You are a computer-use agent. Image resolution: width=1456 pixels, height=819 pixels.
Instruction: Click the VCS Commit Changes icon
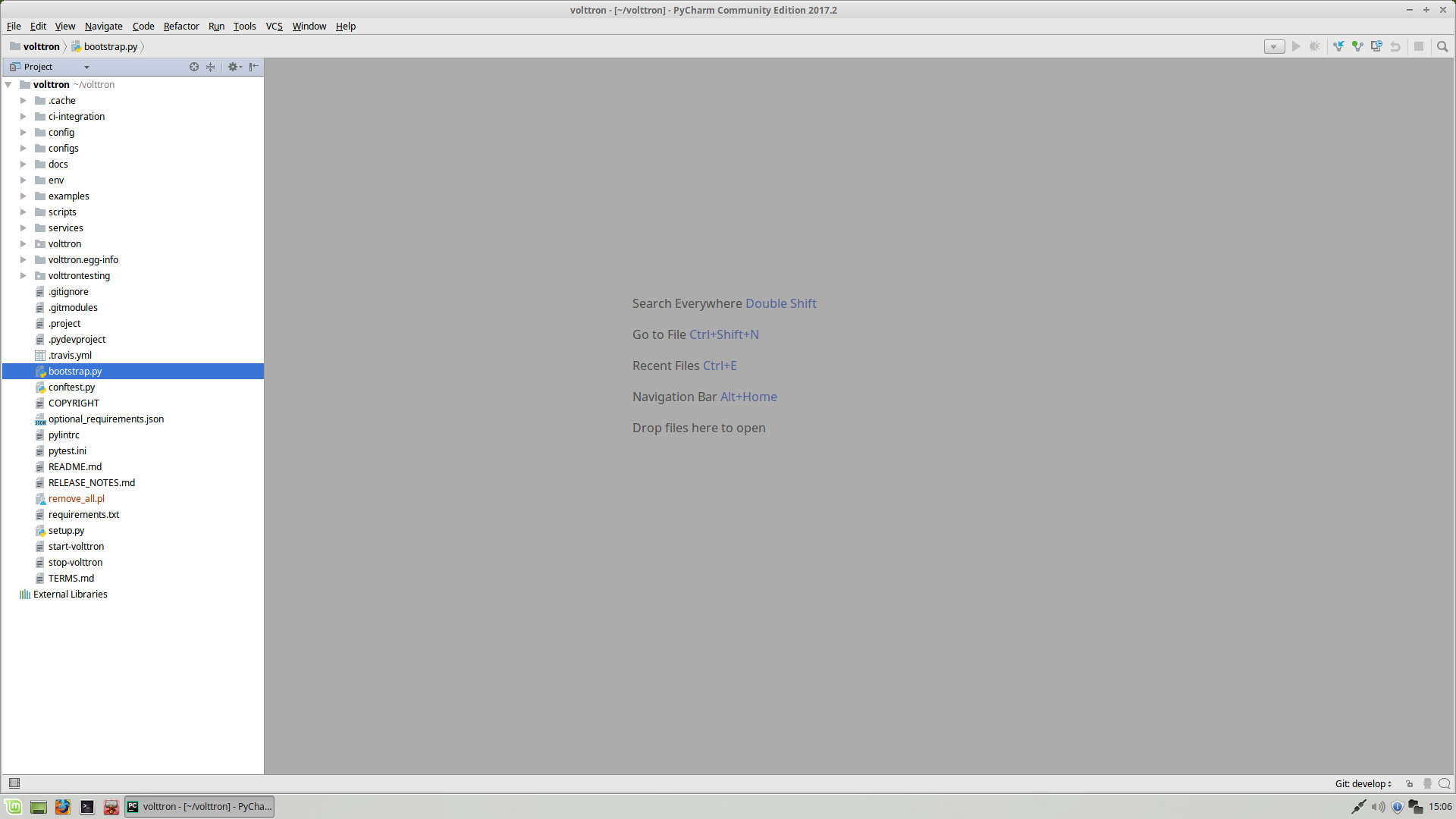point(1357,47)
